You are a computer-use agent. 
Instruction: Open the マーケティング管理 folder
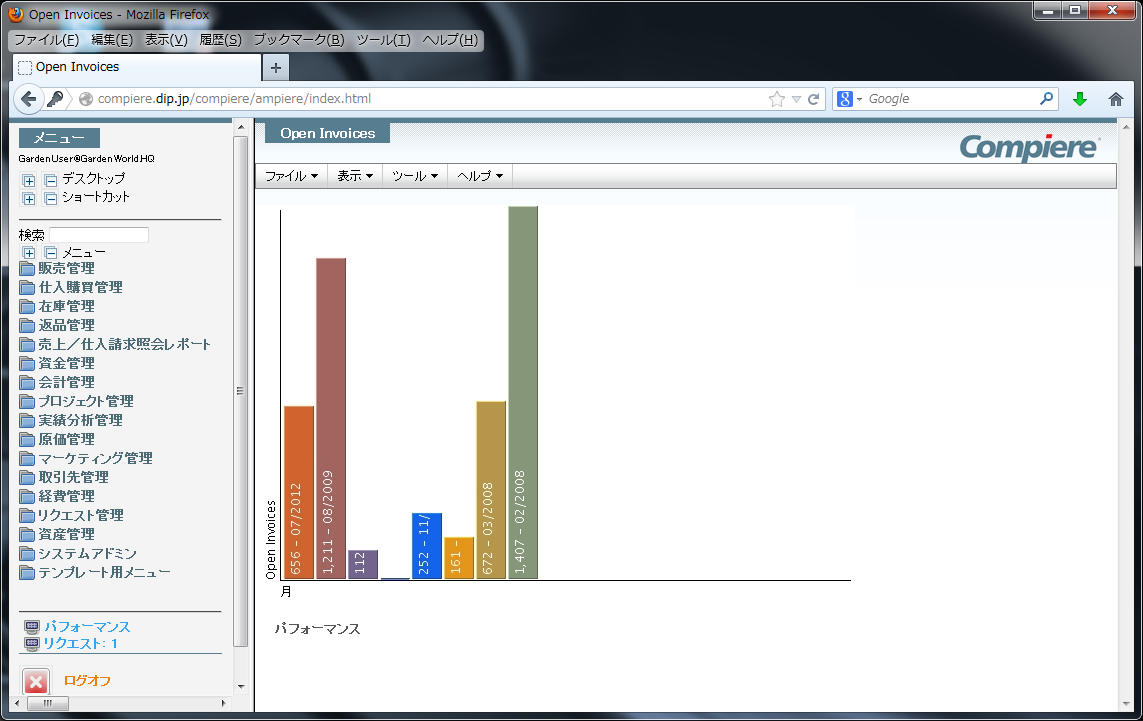[x=86, y=458]
